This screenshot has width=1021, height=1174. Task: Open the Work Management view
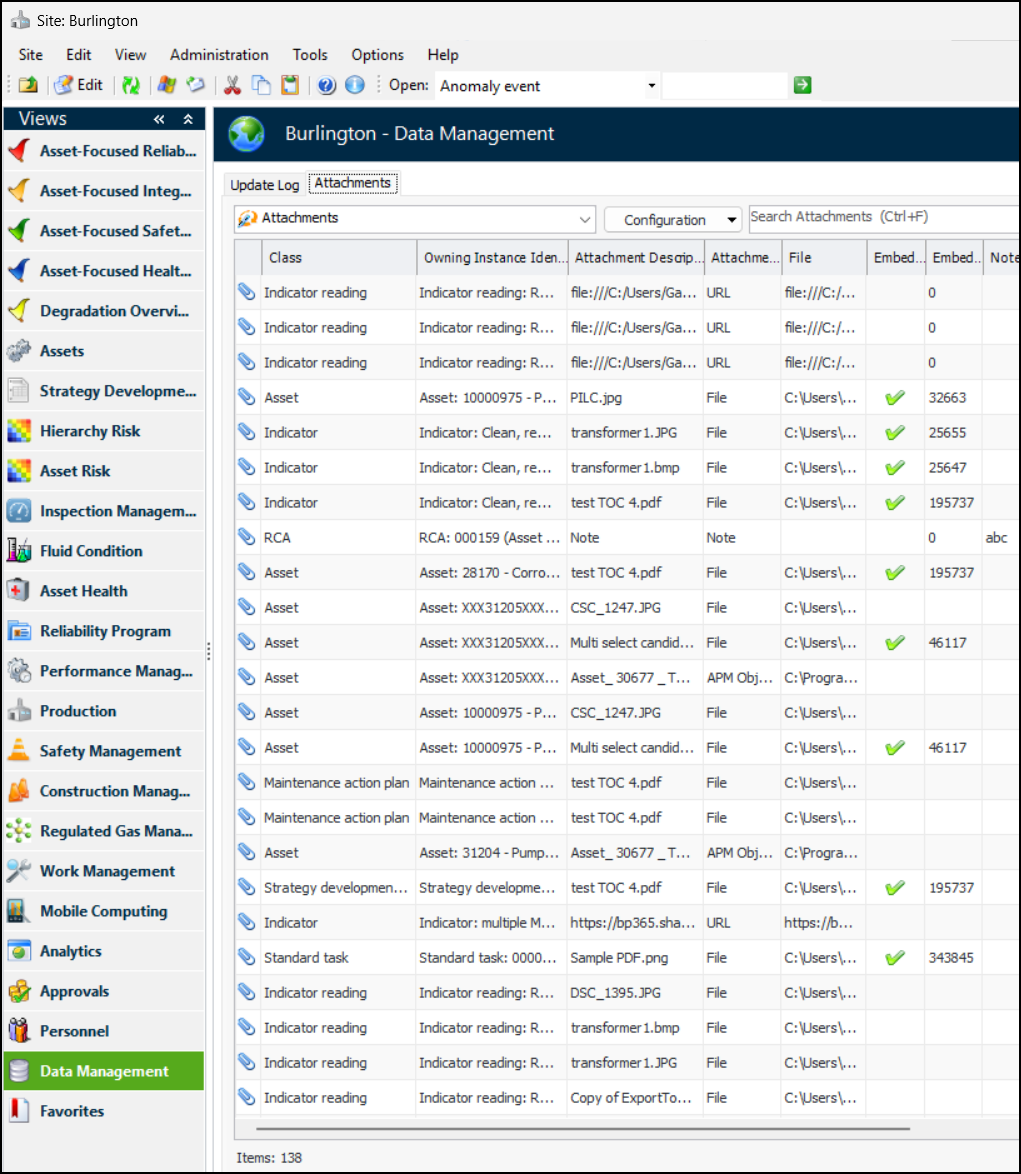point(103,872)
